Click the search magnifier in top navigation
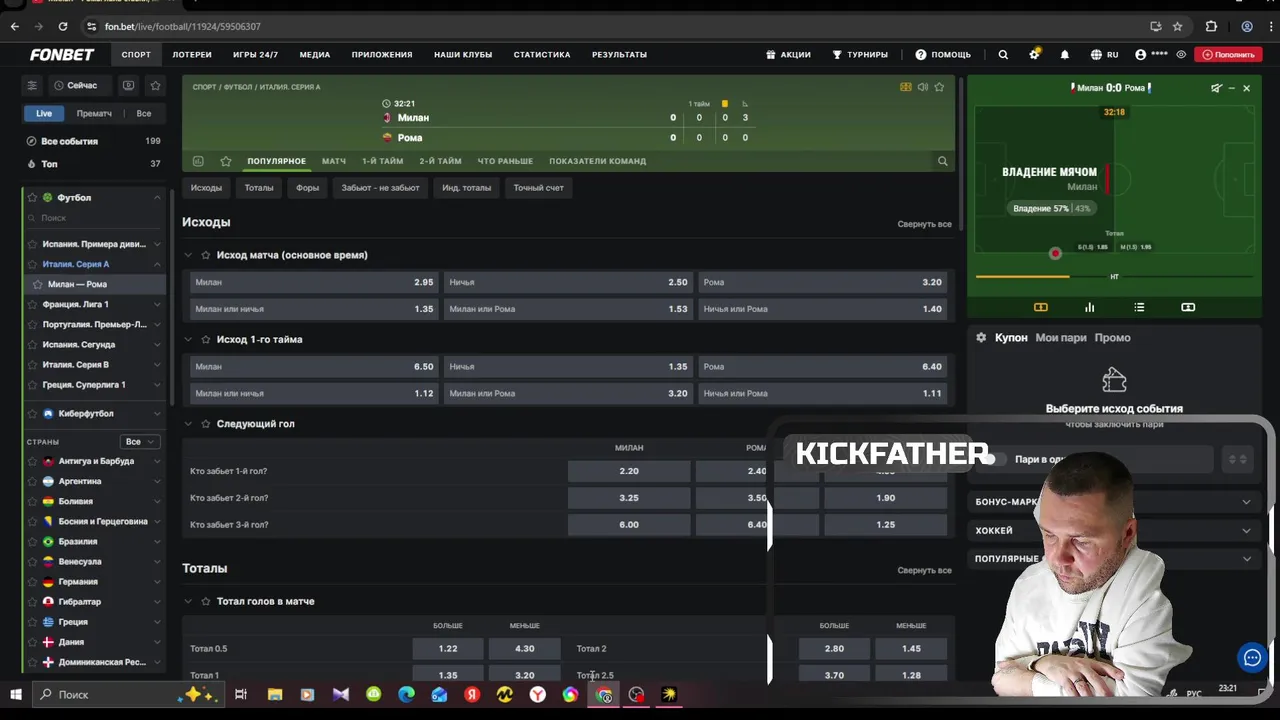 click(1003, 55)
